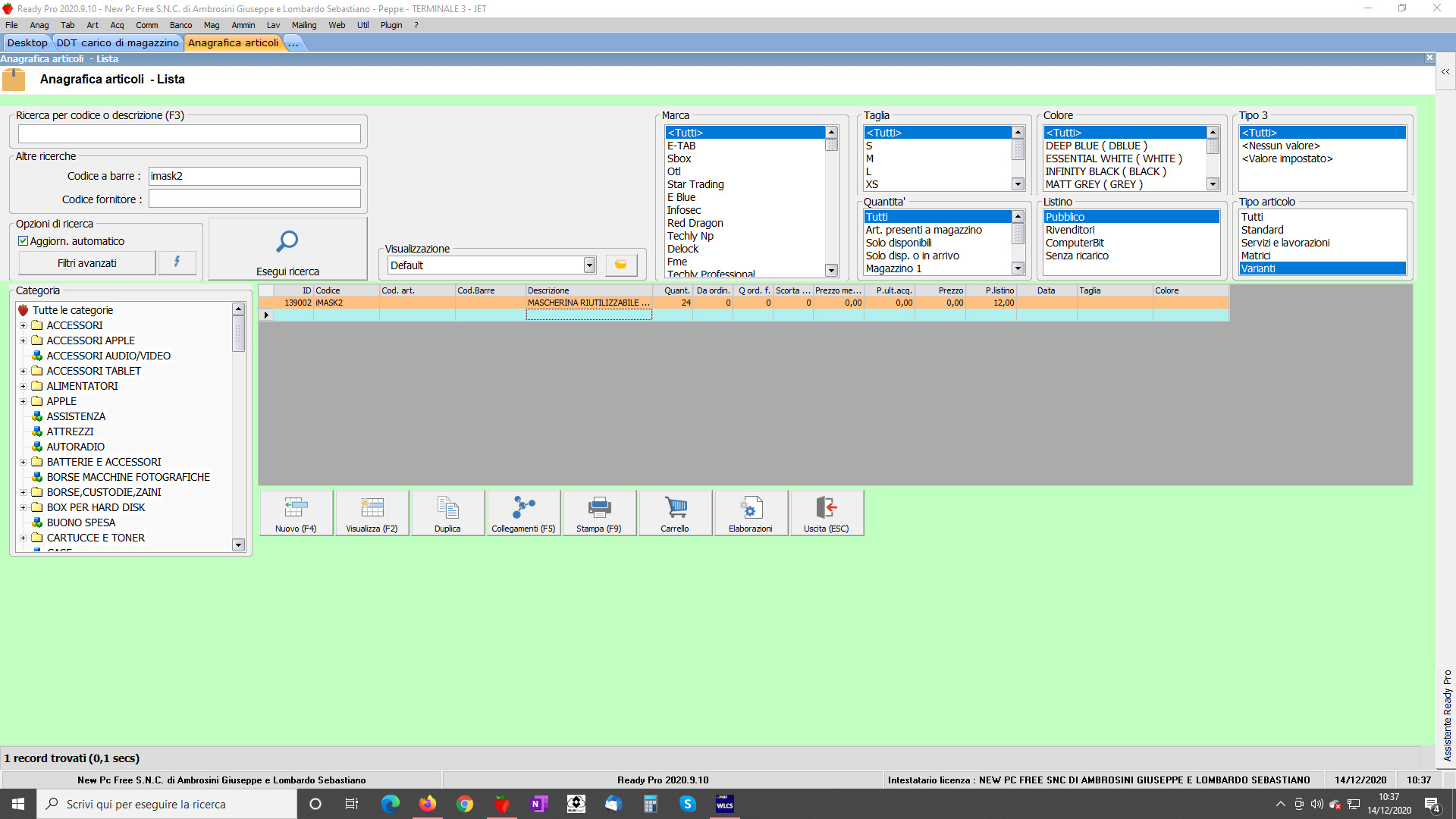Expand the BOX PER HARD DISK category

pyautogui.click(x=23, y=507)
